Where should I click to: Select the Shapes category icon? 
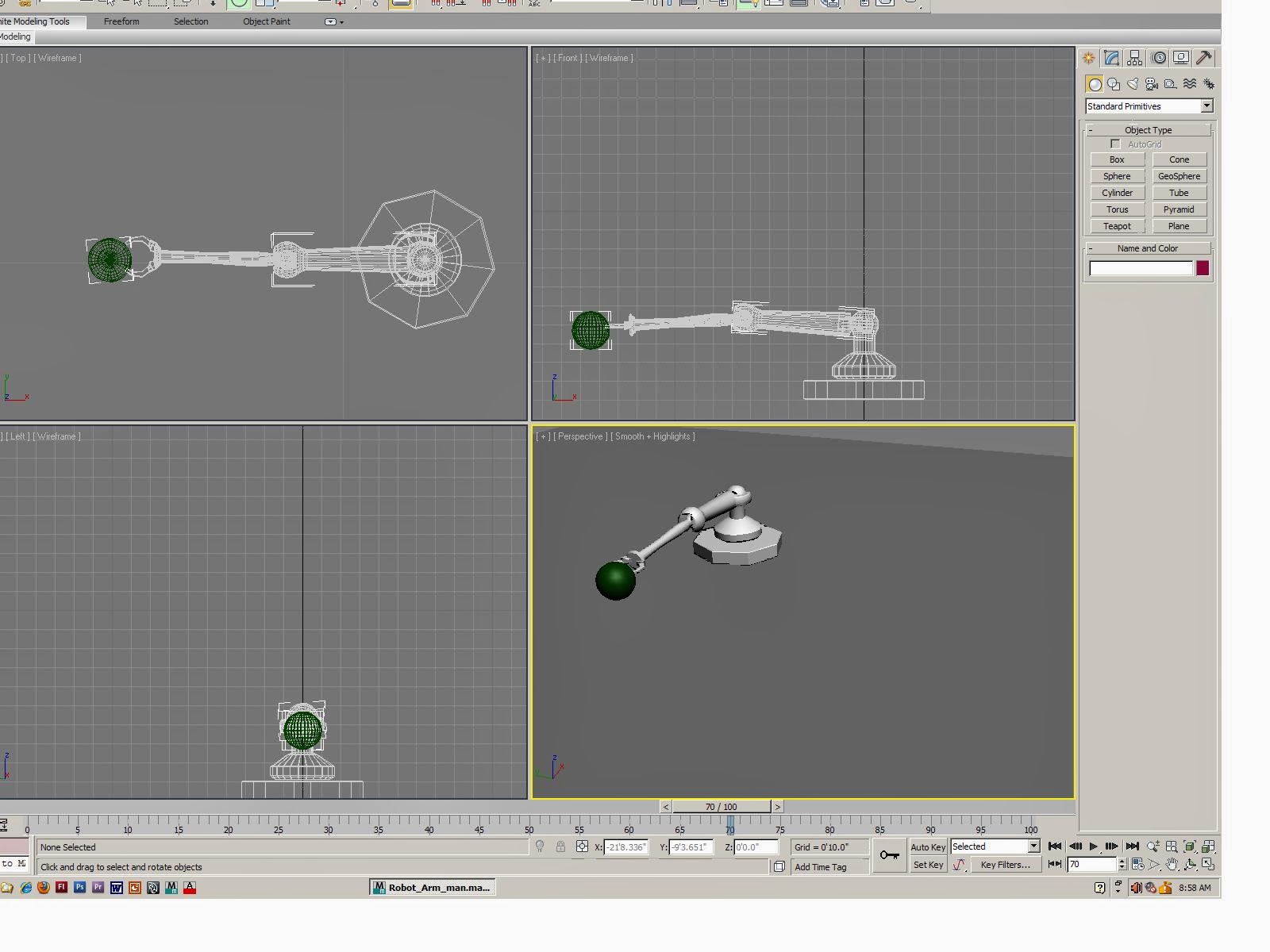pyautogui.click(x=1114, y=84)
